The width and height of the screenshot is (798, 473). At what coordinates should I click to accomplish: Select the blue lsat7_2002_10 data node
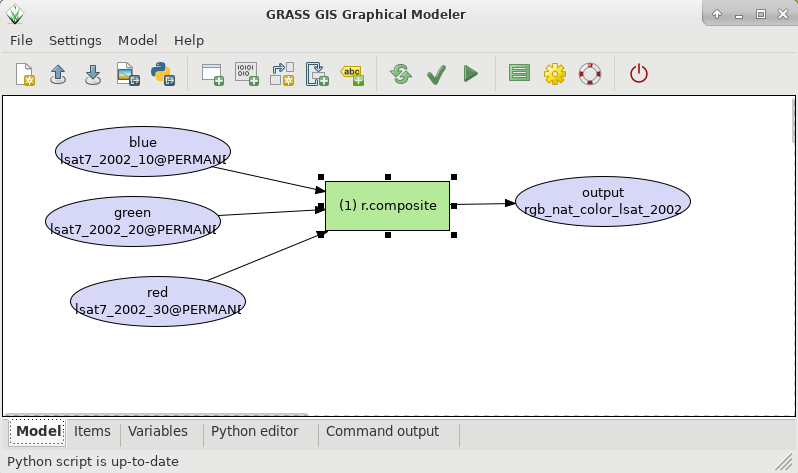click(143, 151)
